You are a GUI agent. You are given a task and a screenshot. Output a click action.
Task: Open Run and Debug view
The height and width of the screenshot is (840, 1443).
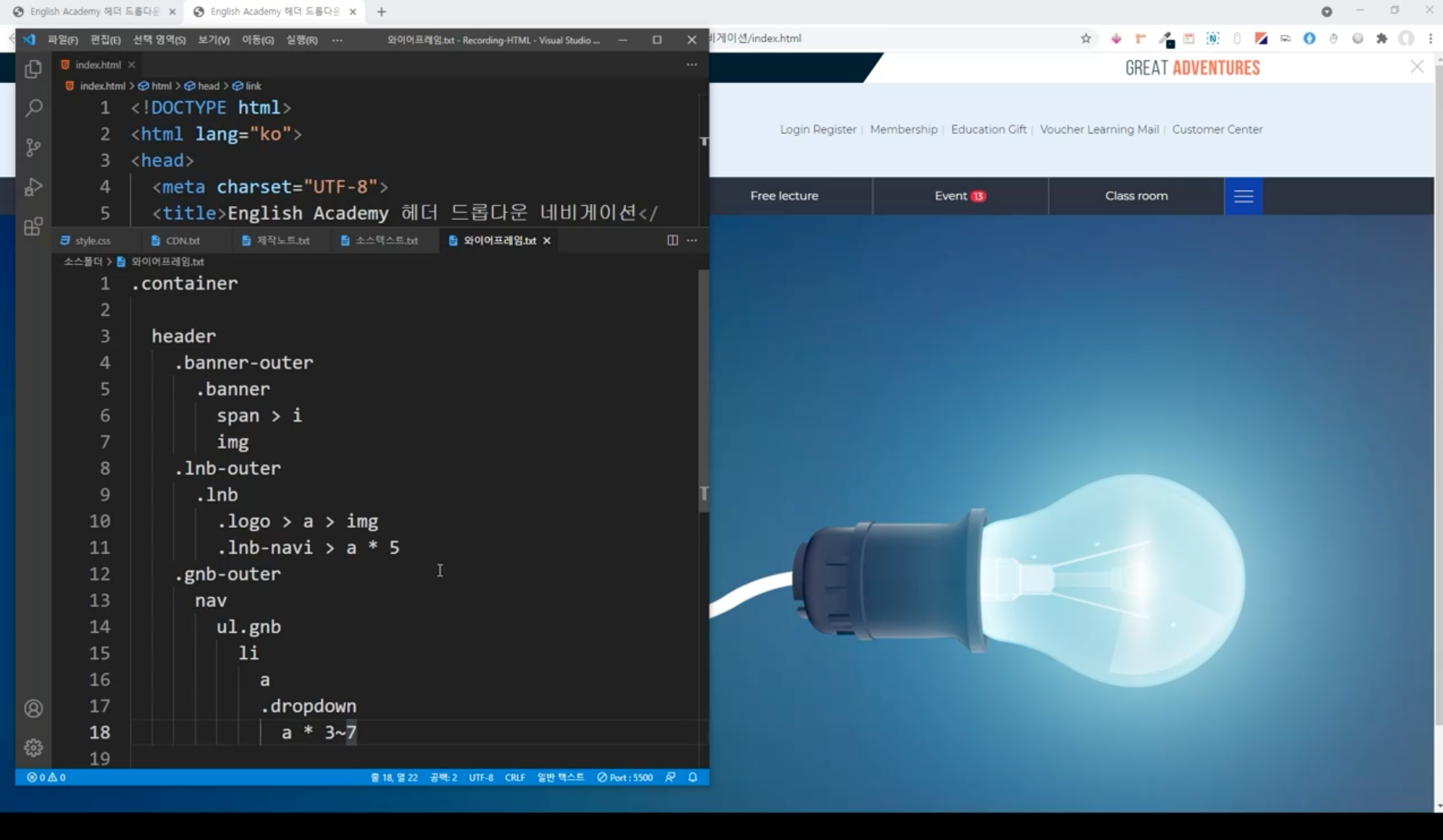(x=33, y=187)
